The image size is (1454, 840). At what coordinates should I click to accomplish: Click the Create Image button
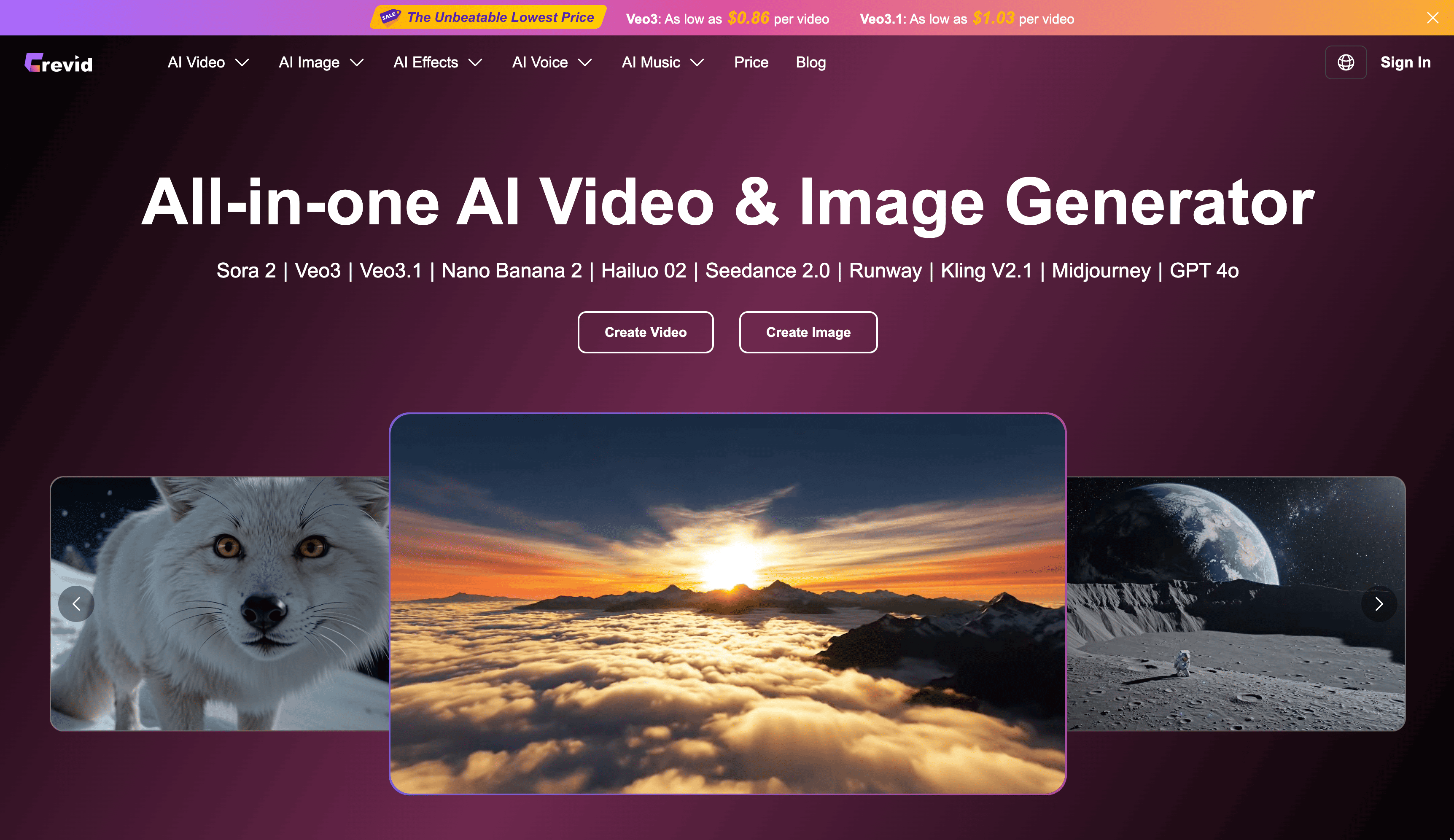pos(808,332)
